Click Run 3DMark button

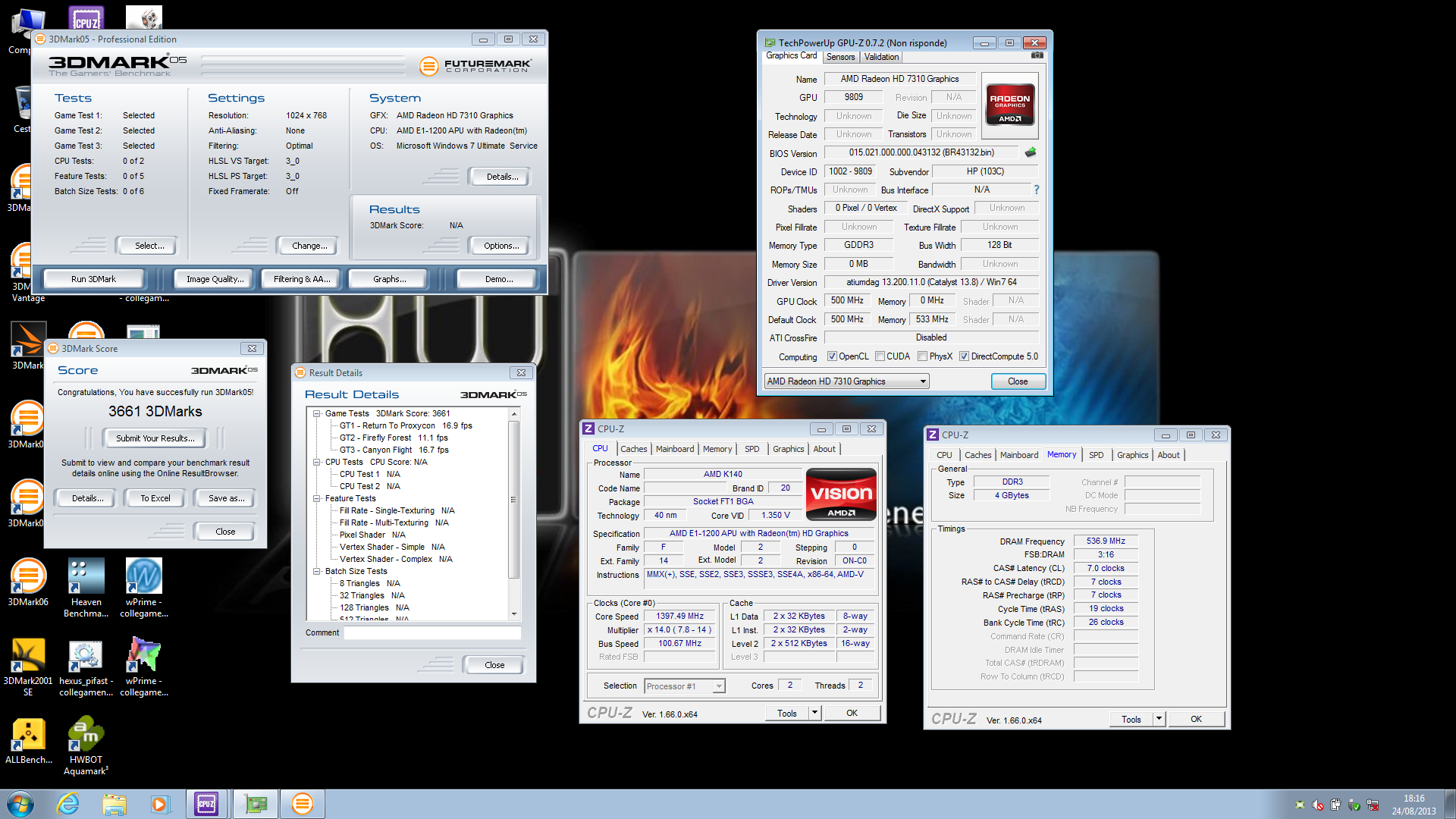pyautogui.click(x=93, y=279)
